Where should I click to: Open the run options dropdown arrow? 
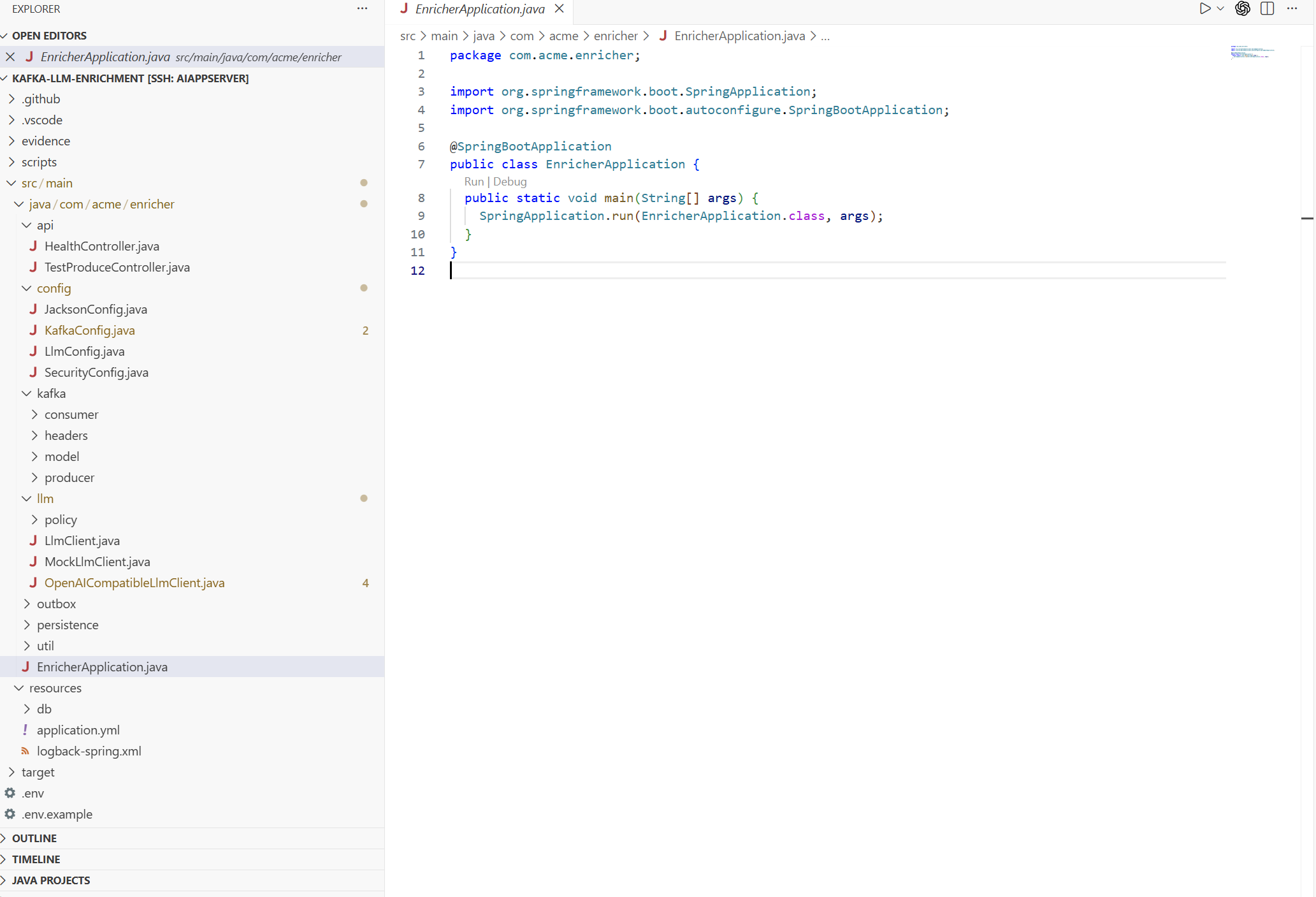point(1220,9)
